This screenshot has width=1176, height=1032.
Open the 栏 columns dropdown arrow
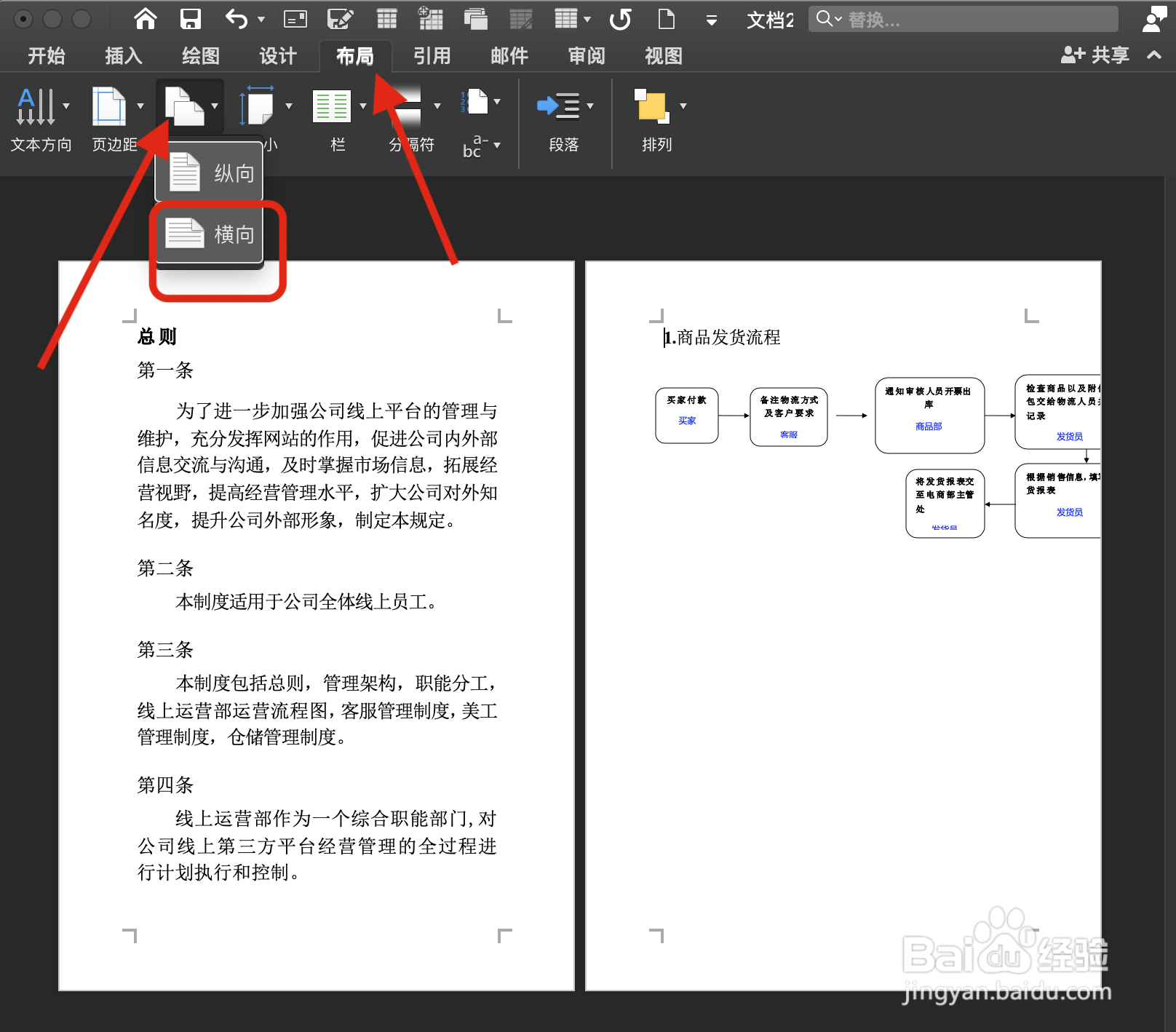click(x=363, y=106)
